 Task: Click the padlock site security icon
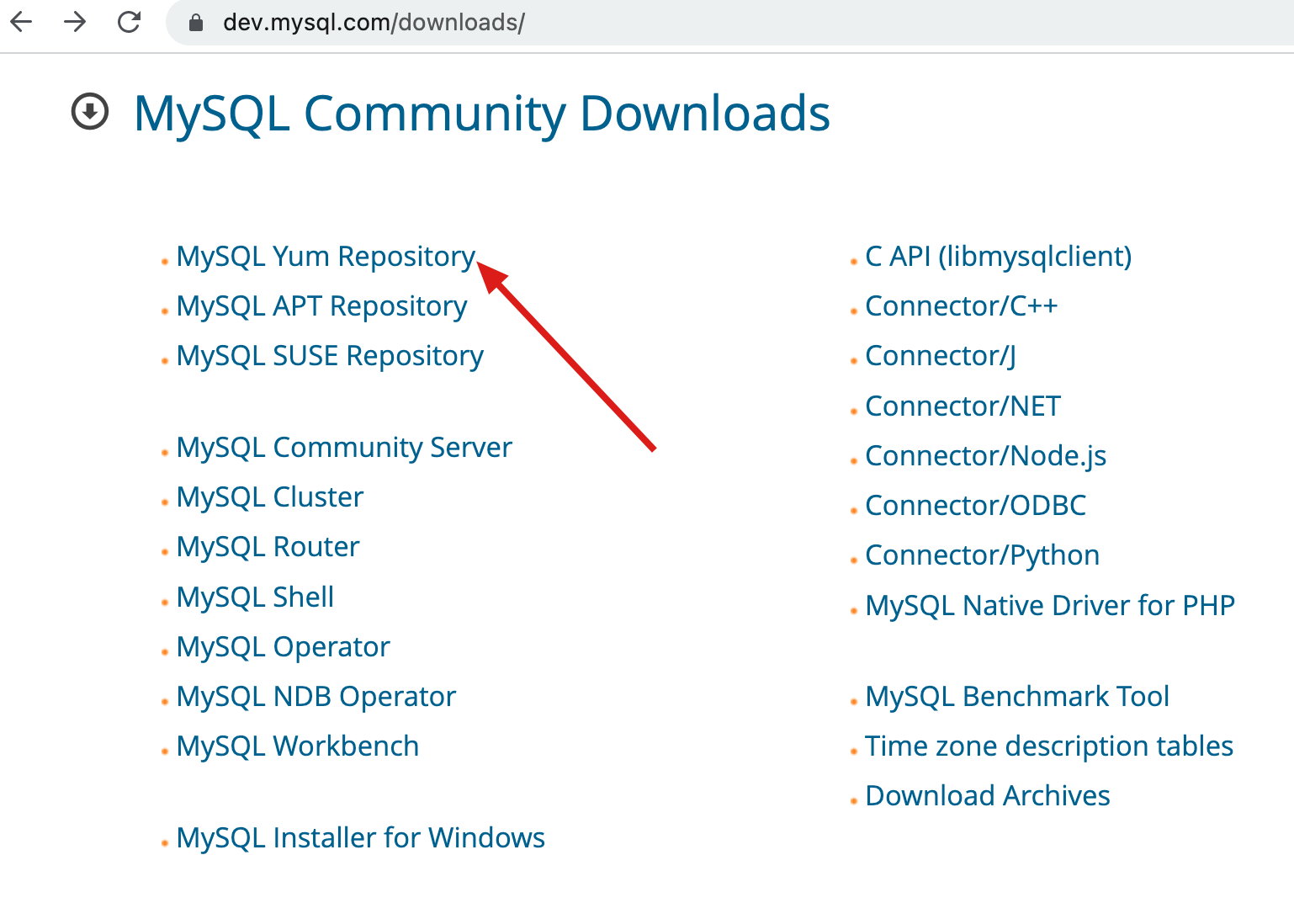point(196,23)
